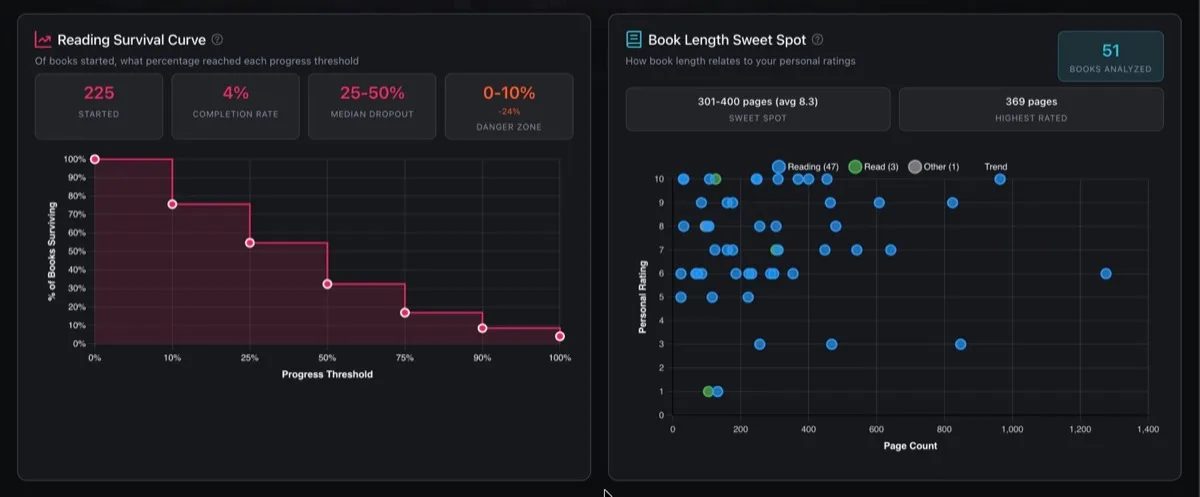Open help icon next to Book Length Sweet Spot
1200x497 pixels.
817,40
